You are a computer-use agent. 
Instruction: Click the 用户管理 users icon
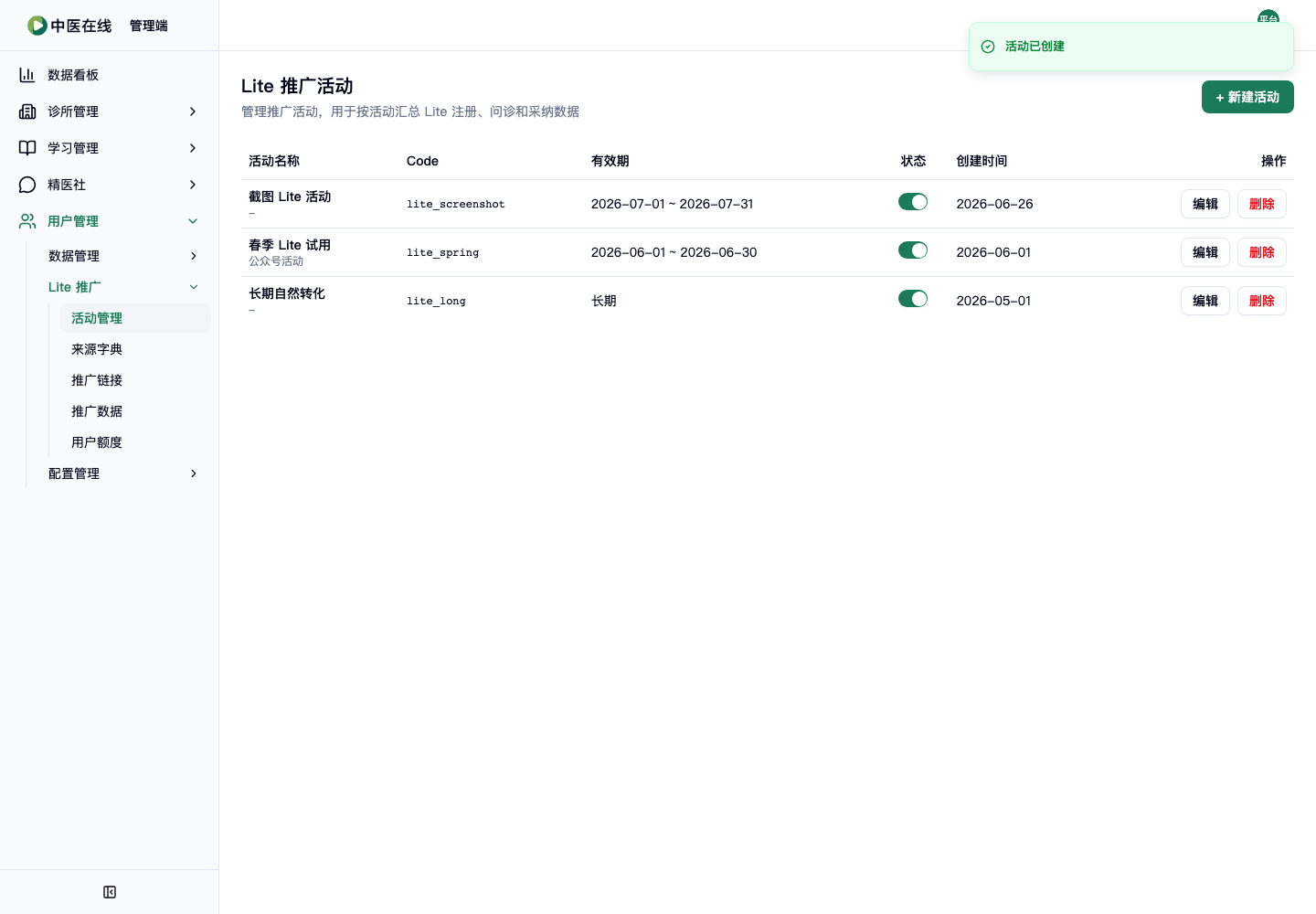point(27,221)
